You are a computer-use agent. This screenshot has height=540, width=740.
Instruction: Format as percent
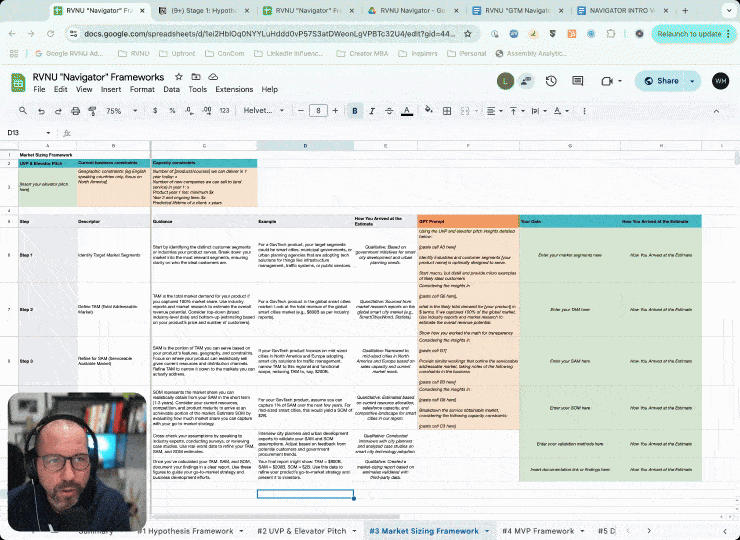tap(172, 111)
